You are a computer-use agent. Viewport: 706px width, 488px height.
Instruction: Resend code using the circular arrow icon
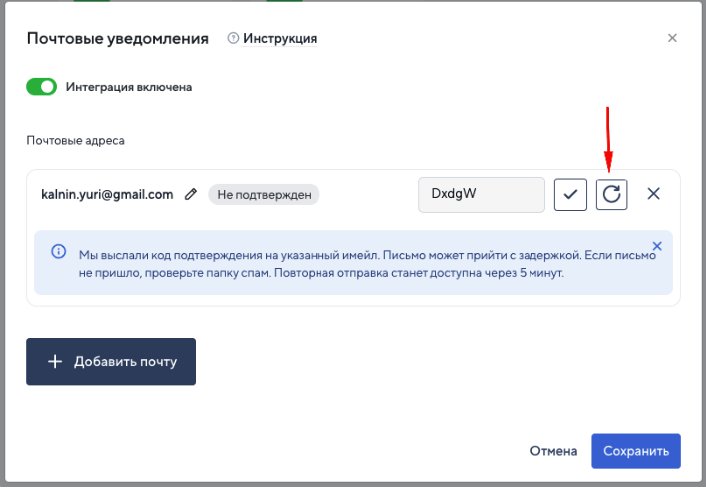tap(612, 194)
